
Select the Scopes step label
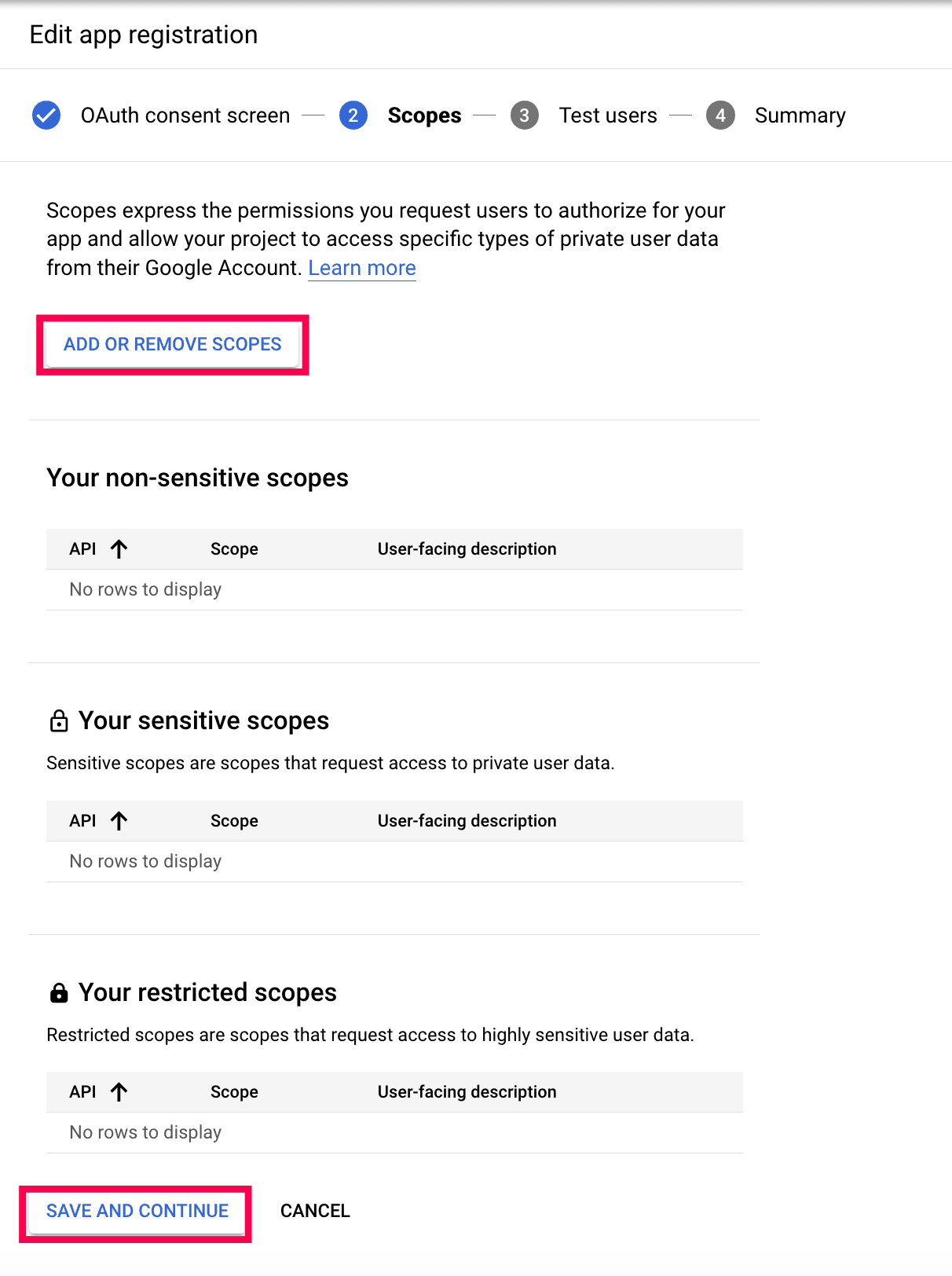(x=424, y=115)
